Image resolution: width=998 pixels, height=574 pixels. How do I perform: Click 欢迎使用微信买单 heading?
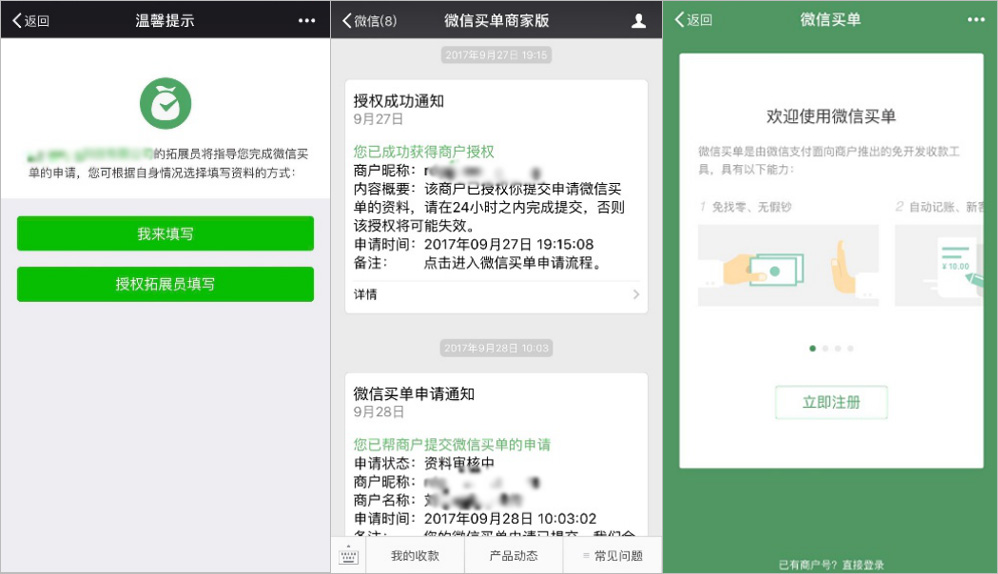coord(831,116)
